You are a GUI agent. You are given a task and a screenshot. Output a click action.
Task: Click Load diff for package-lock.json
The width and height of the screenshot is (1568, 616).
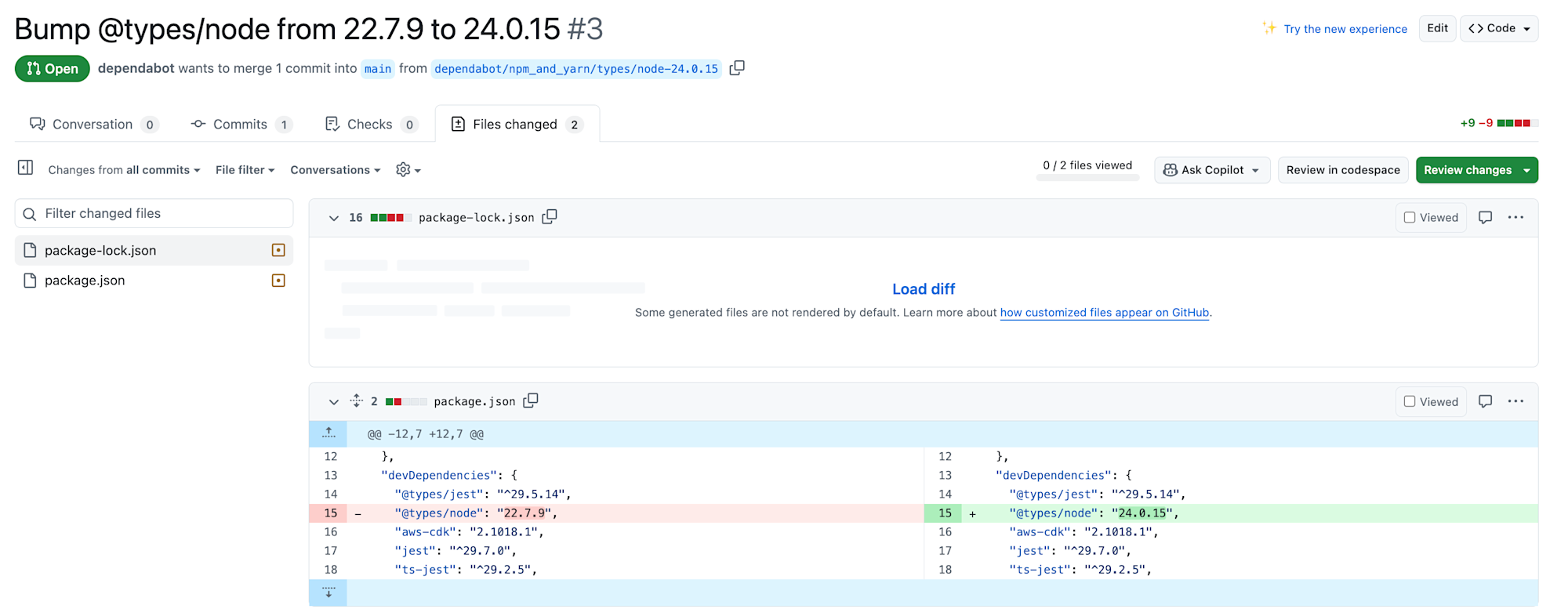click(x=924, y=289)
